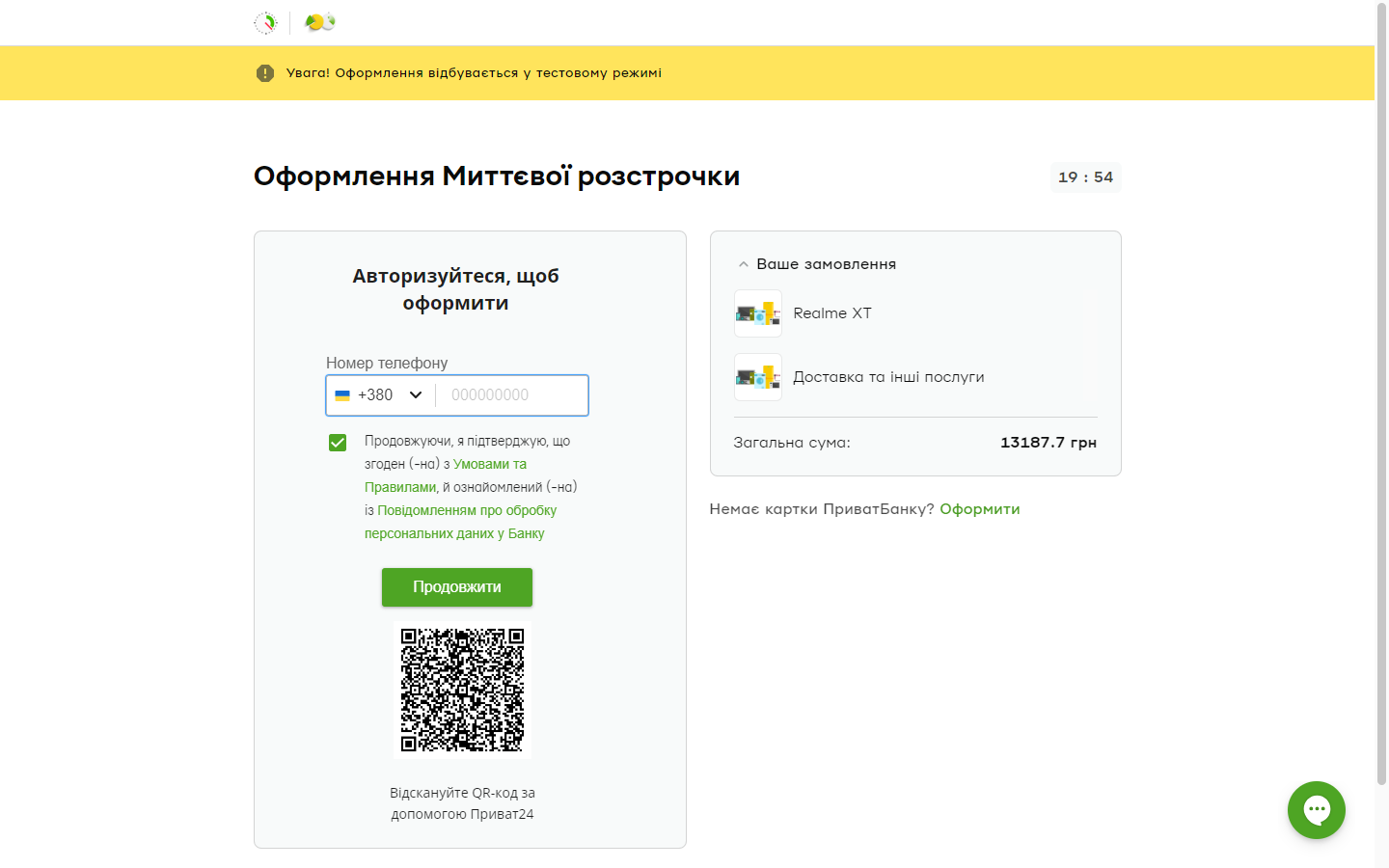
Task: Click the Realme XT product thumbnail
Action: (758, 313)
